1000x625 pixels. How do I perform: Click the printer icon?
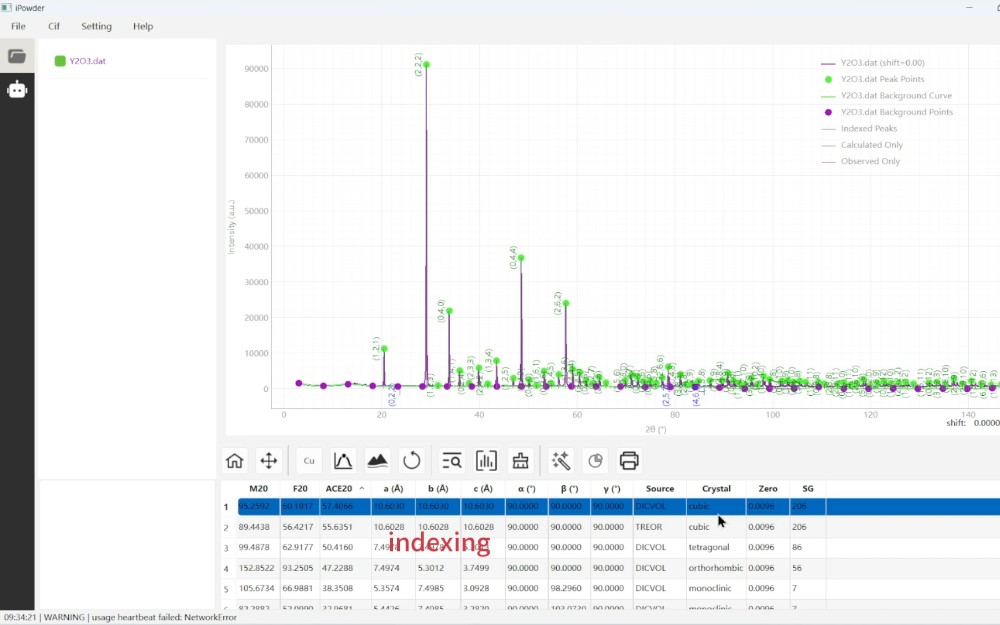tap(629, 460)
